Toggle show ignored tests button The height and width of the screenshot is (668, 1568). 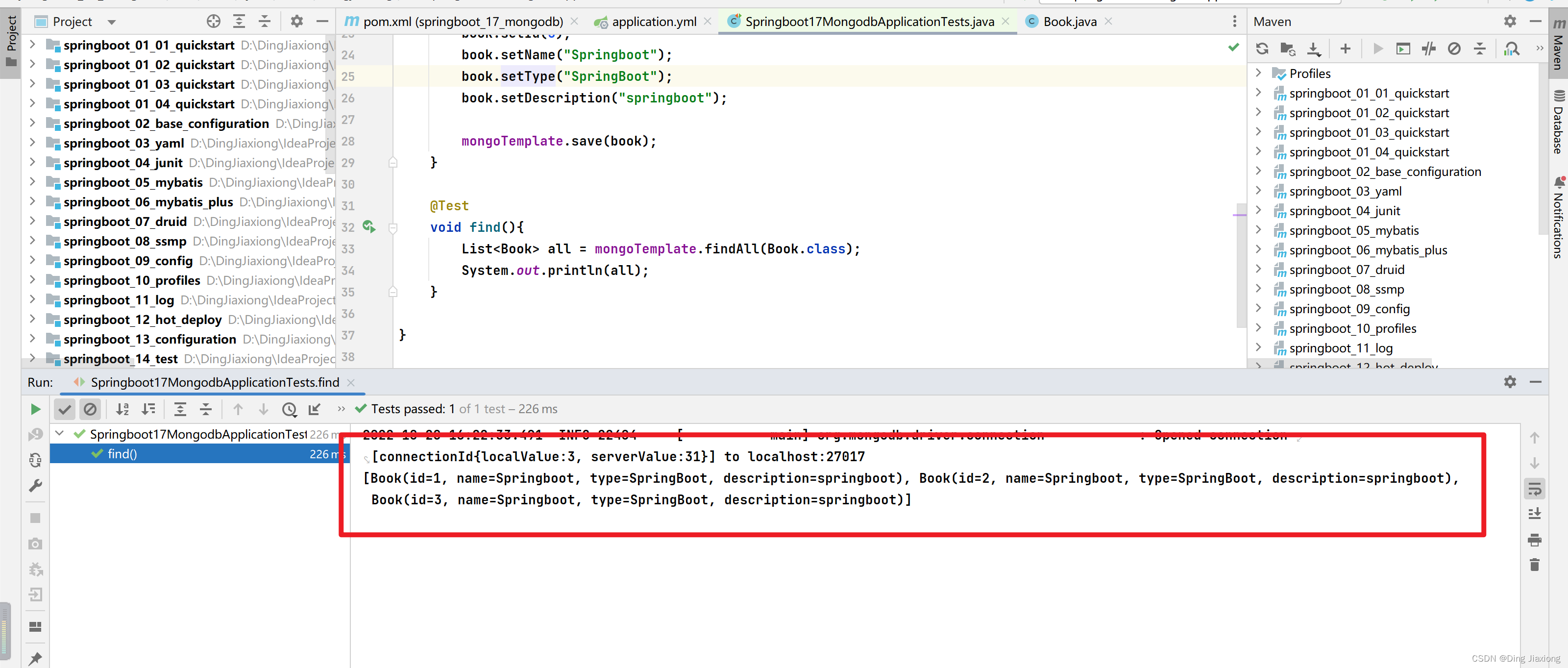pyautogui.click(x=90, y=409)
